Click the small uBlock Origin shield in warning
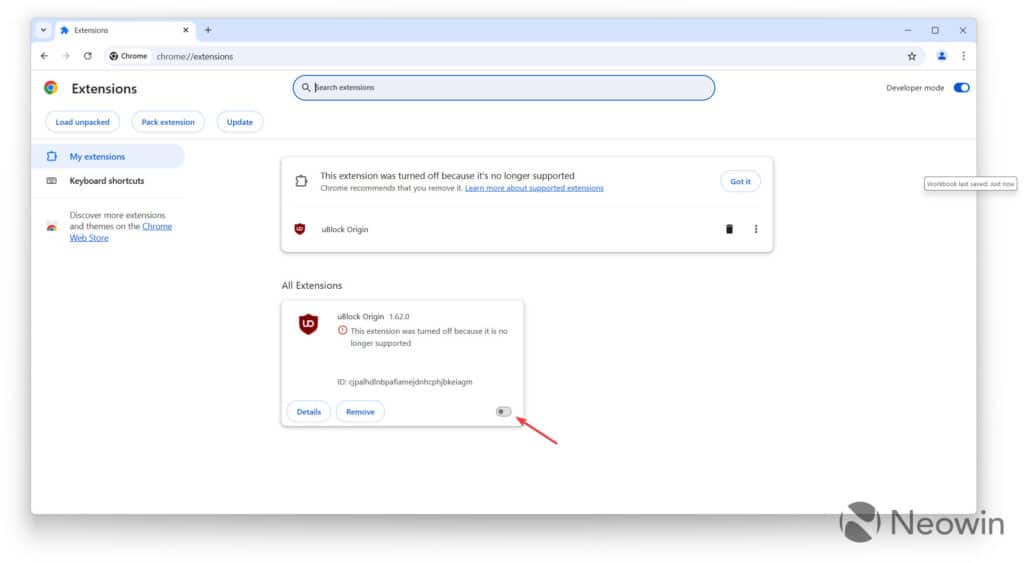The height and width of the screenshot is (563, 1024). click(x=300, y=229)
